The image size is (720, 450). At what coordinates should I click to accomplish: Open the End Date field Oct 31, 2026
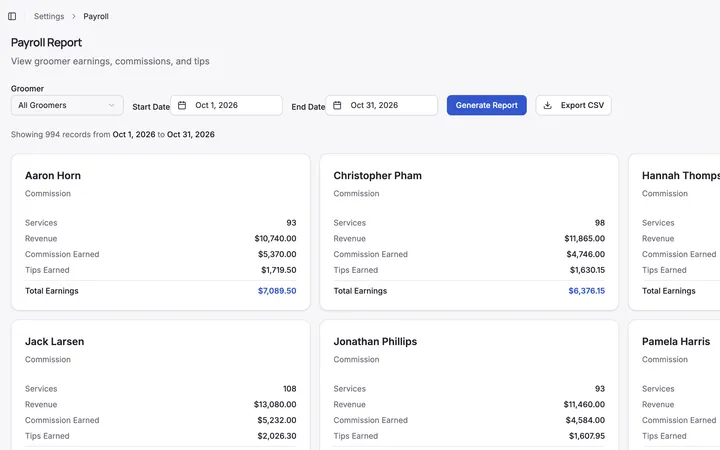coord(382,105)
